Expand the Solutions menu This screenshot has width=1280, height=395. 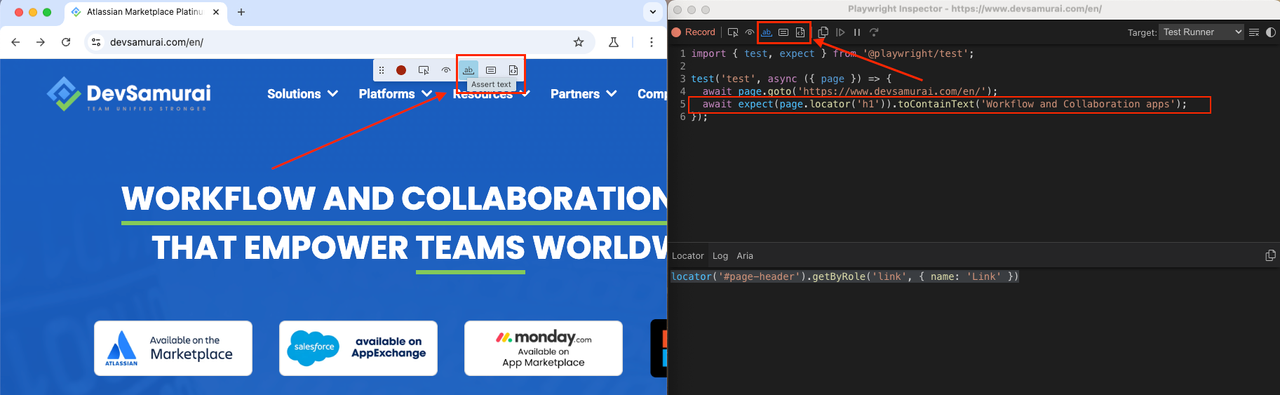303,94
